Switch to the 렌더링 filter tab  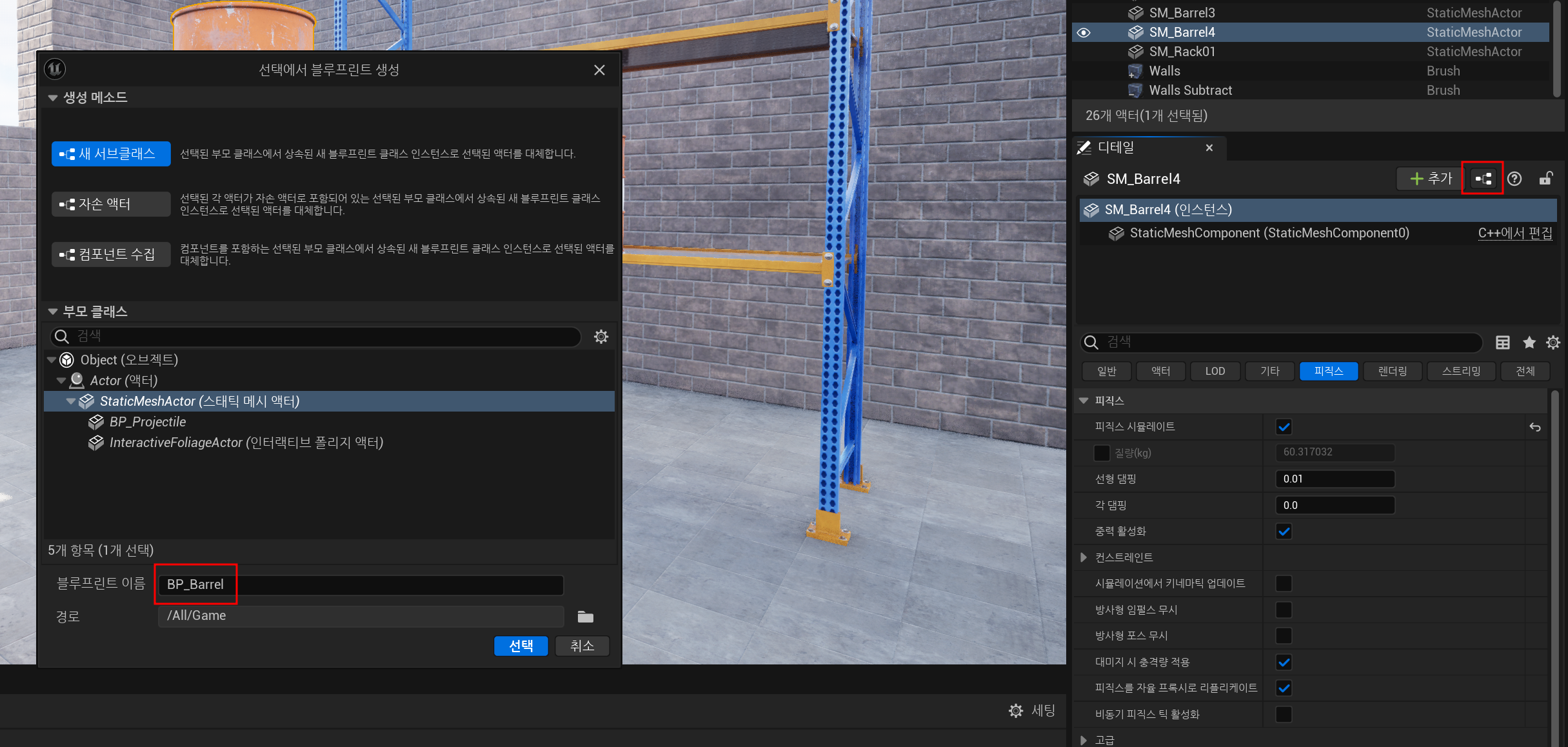click(x=1392, y=371)
